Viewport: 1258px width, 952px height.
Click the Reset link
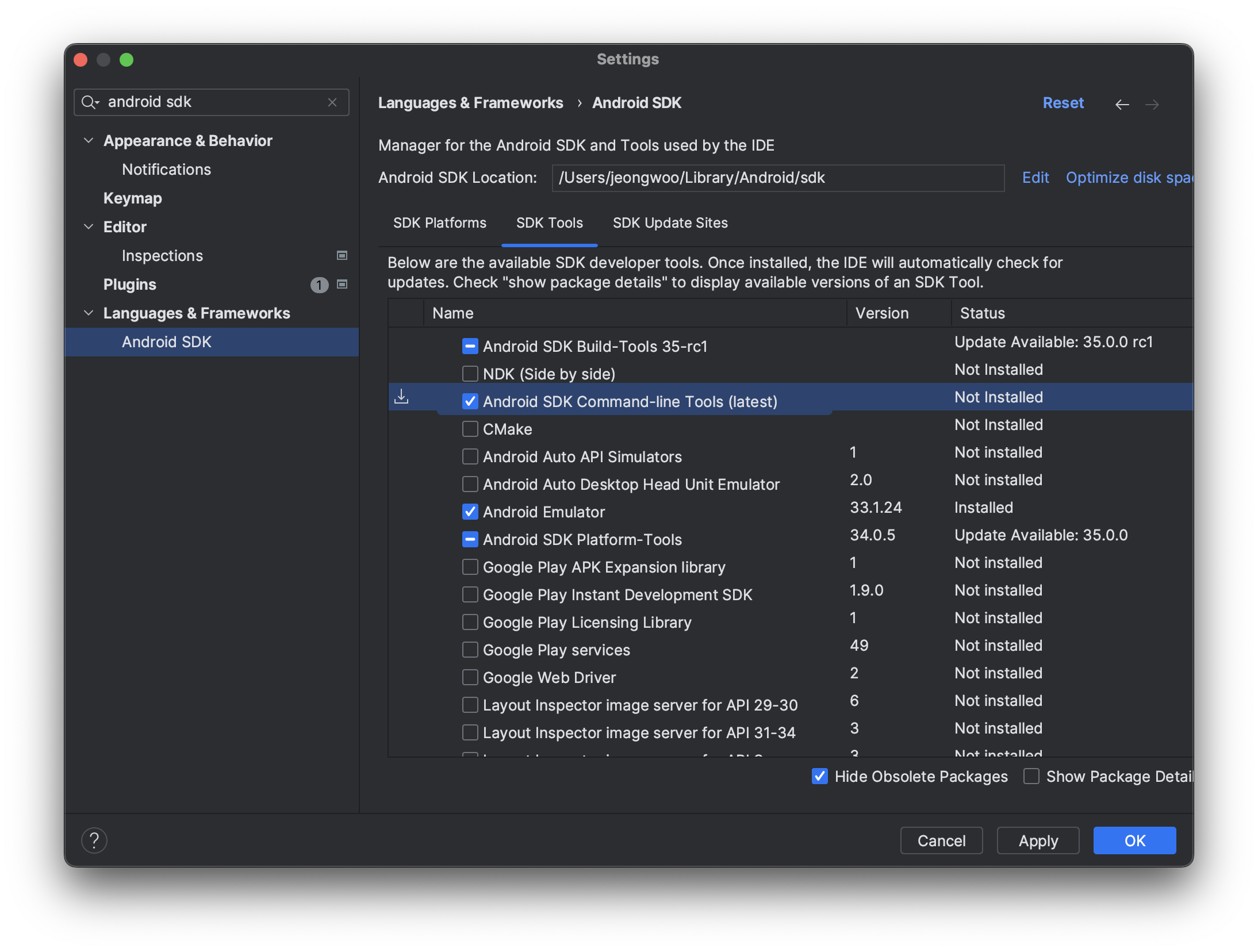(x=1063, y=103)
